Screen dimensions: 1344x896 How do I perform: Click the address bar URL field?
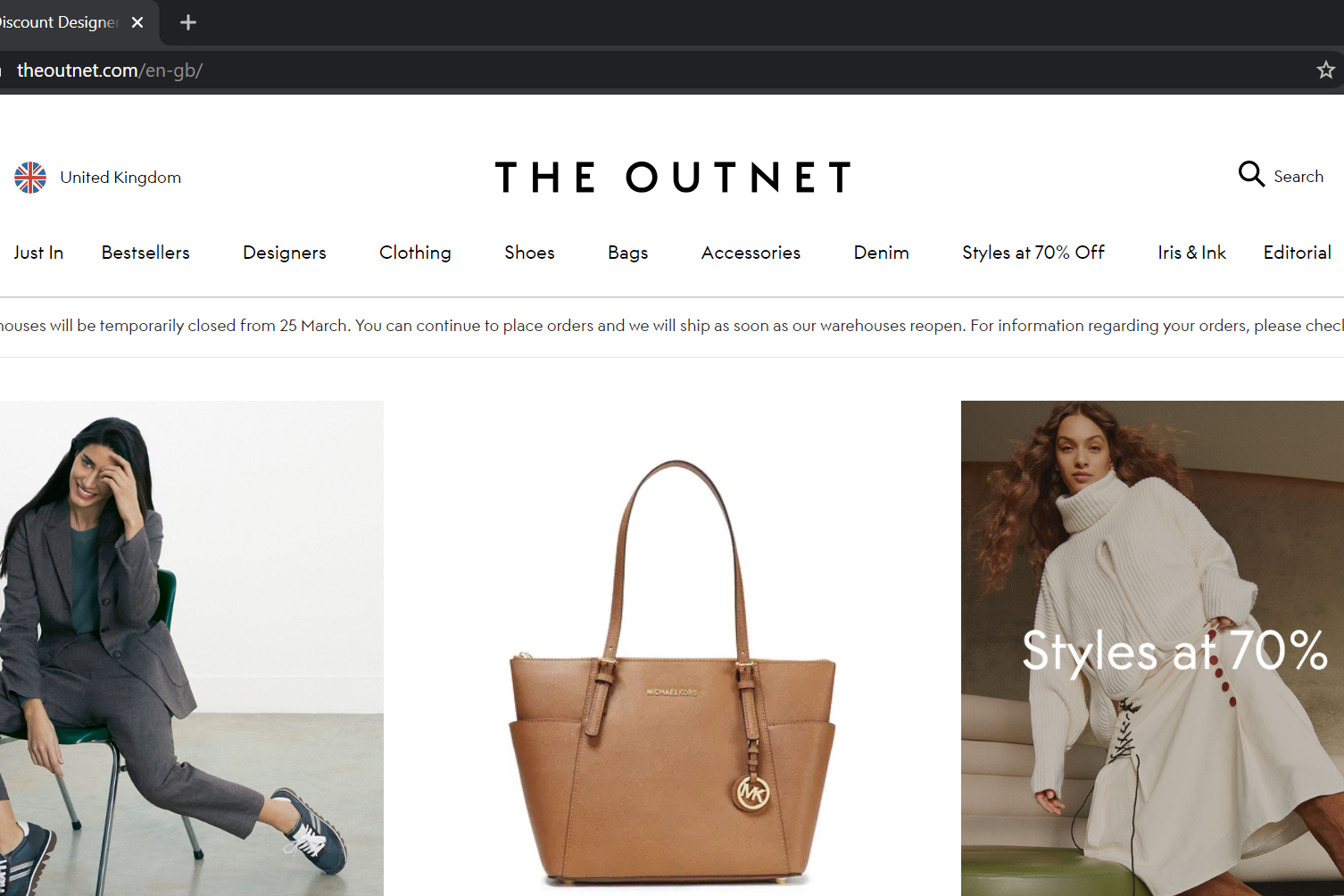coord(651,70)
